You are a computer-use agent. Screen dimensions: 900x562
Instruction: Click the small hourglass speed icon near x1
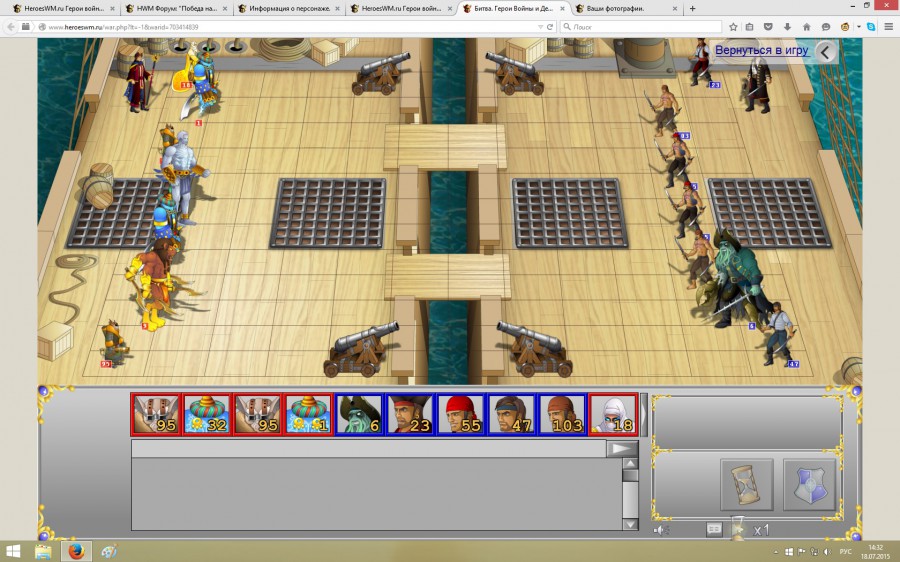click(x=738, y=528)
